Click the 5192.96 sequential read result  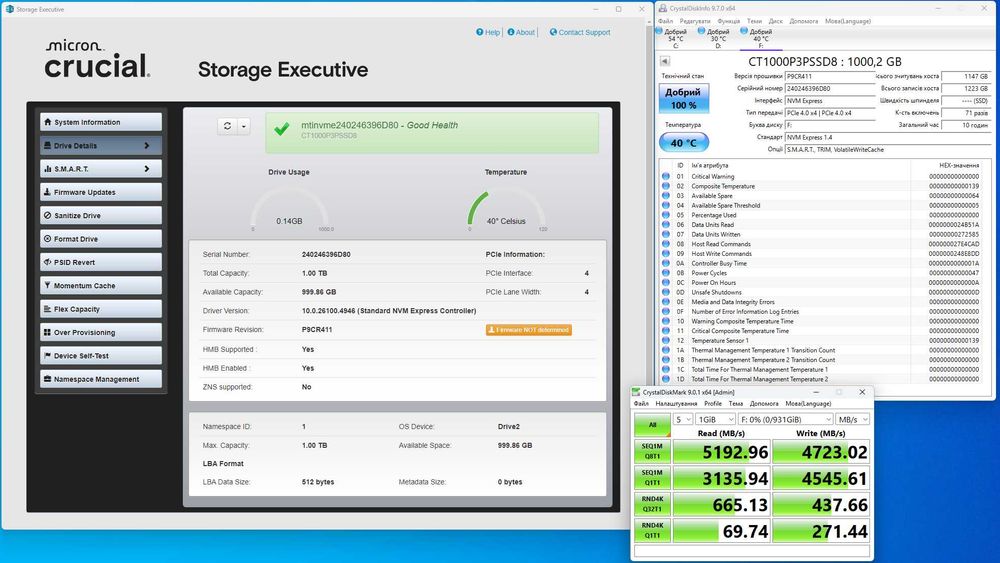pos(721,452)
